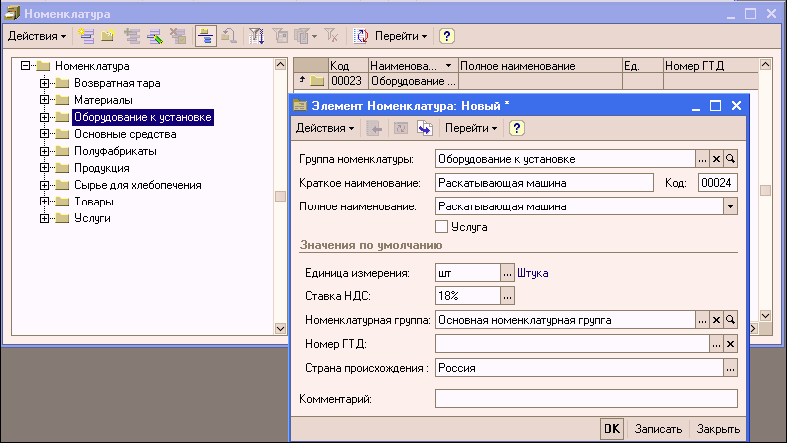Viewport: 787px width, 443px height.
Task: Click the Комментарий input field
Action: pos(586,399)
